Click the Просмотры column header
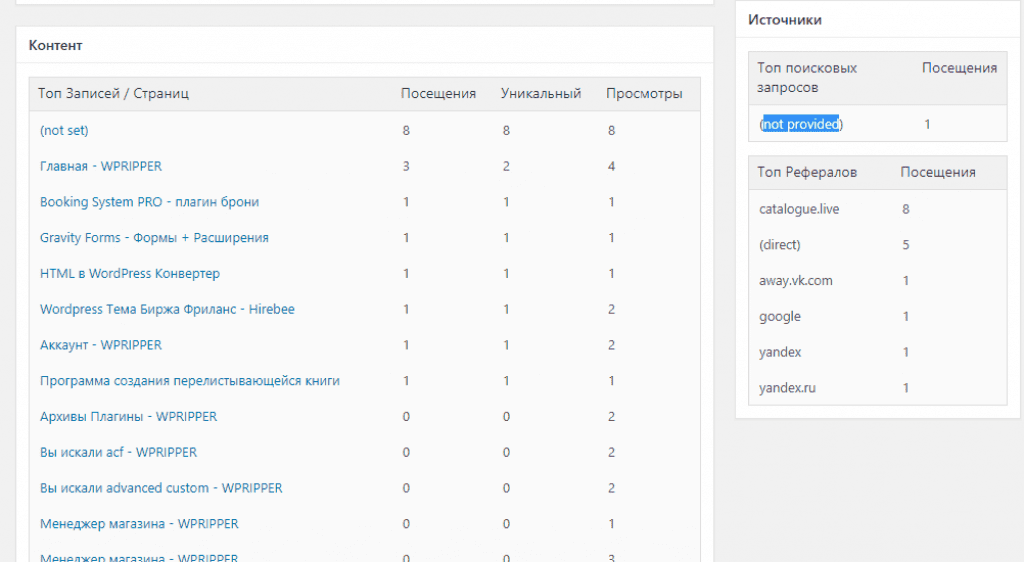 [x=644, y=94]
